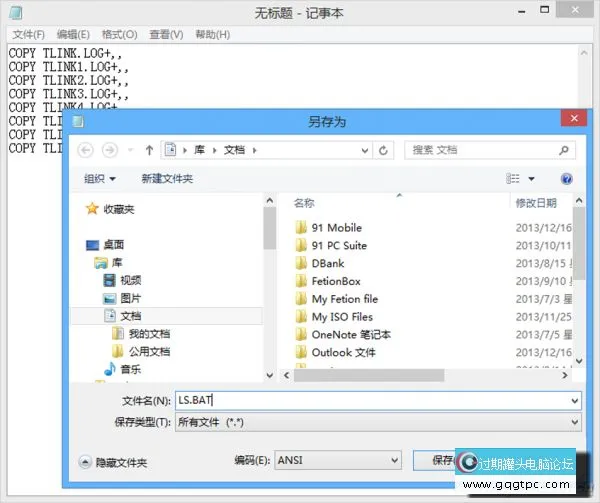Click the Notepad title bar icon
The width and height of the screenshot is (600, 503).
16,13
